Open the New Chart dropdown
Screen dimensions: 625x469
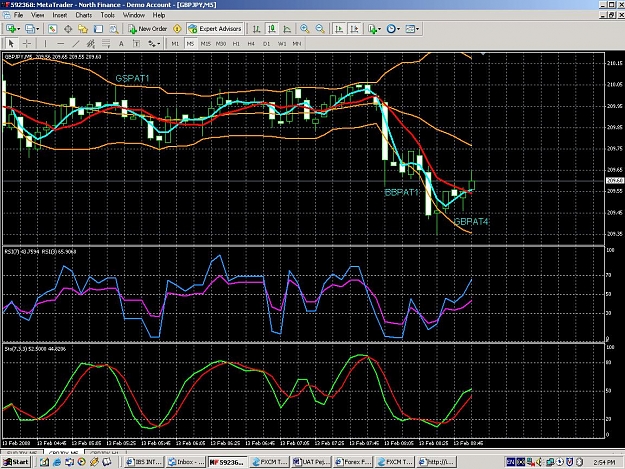pos(13,29)
